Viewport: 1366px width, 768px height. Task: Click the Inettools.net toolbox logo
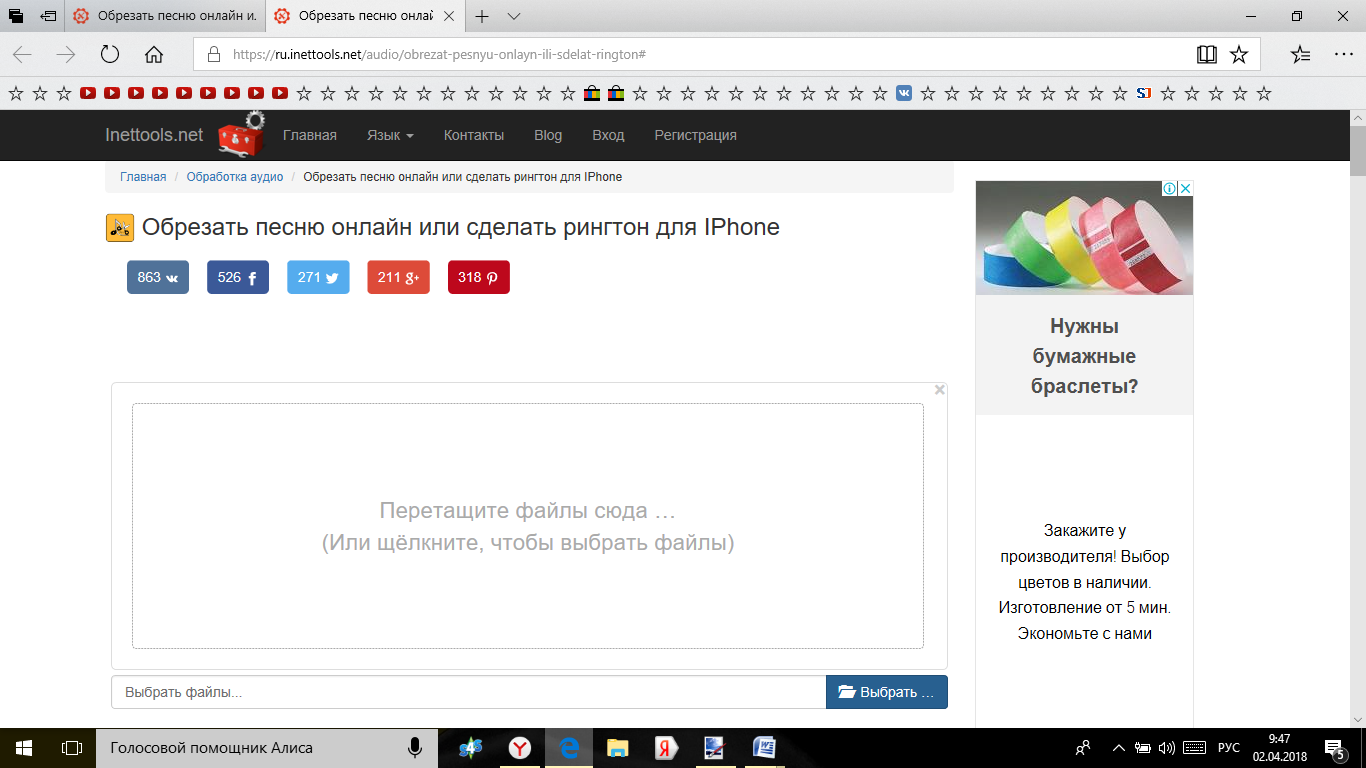(241, 135)
